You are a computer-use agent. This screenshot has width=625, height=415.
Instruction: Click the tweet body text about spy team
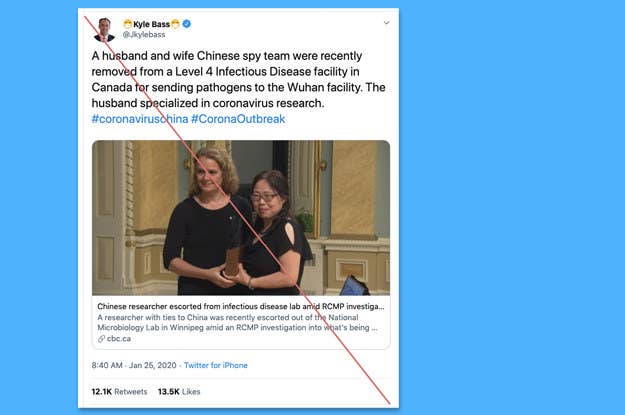point(238,79)
